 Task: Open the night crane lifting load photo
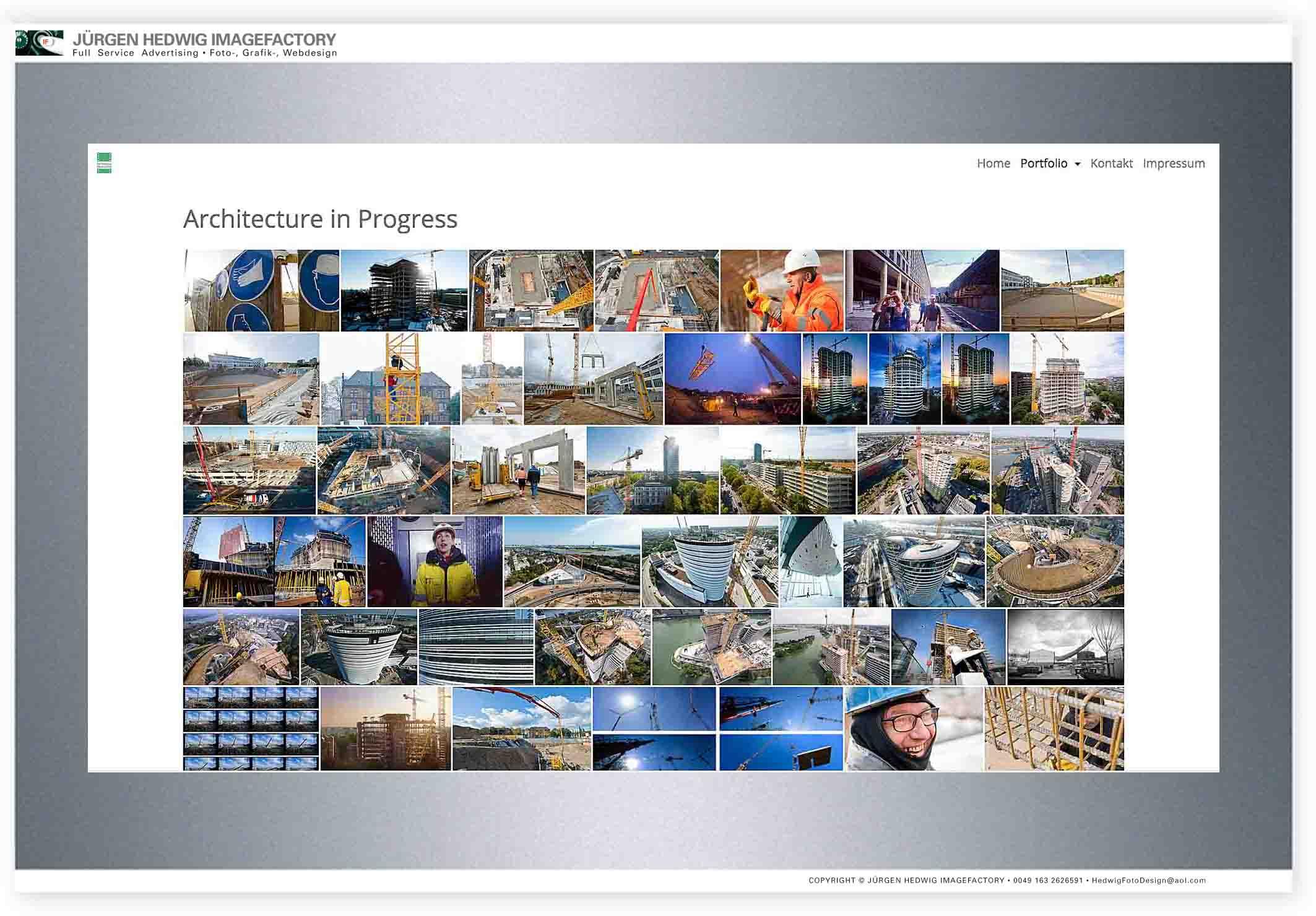[732, 379]
